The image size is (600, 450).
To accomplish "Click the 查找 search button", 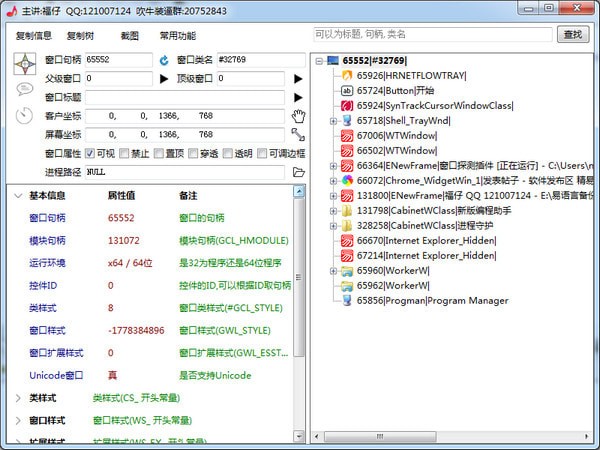I will pyautogui.click(x=573, y=34).
